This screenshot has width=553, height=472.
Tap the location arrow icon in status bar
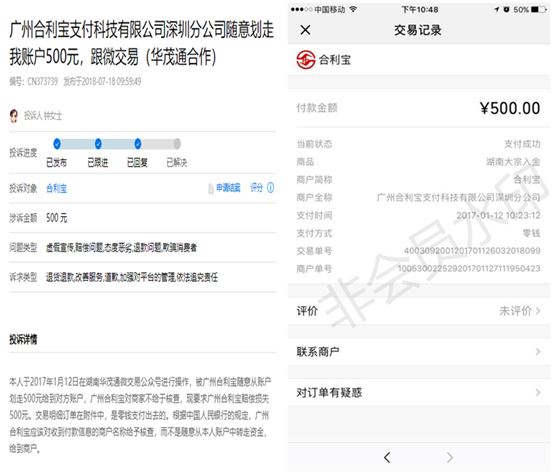pos(497,10)
